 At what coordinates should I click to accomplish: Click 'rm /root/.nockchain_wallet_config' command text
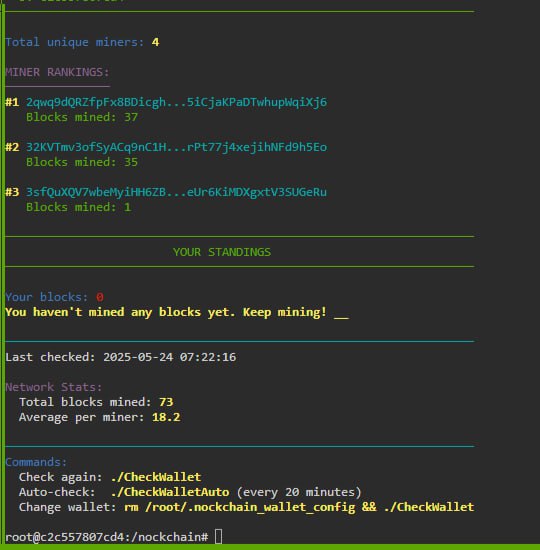(240, 507)
